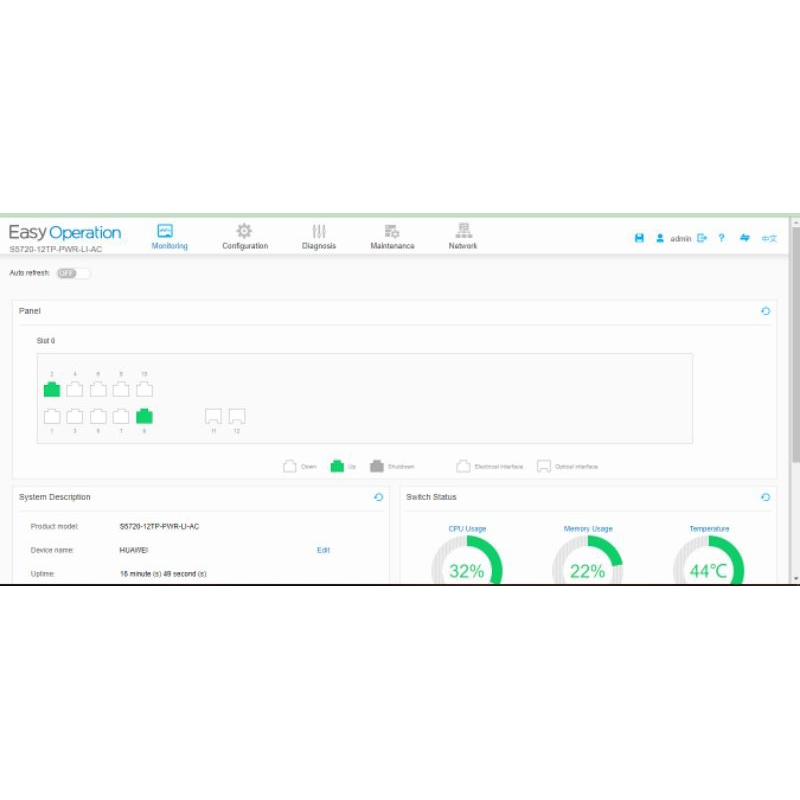Select green port 9 in panel

pyautogui.click(x=144, y=416)
